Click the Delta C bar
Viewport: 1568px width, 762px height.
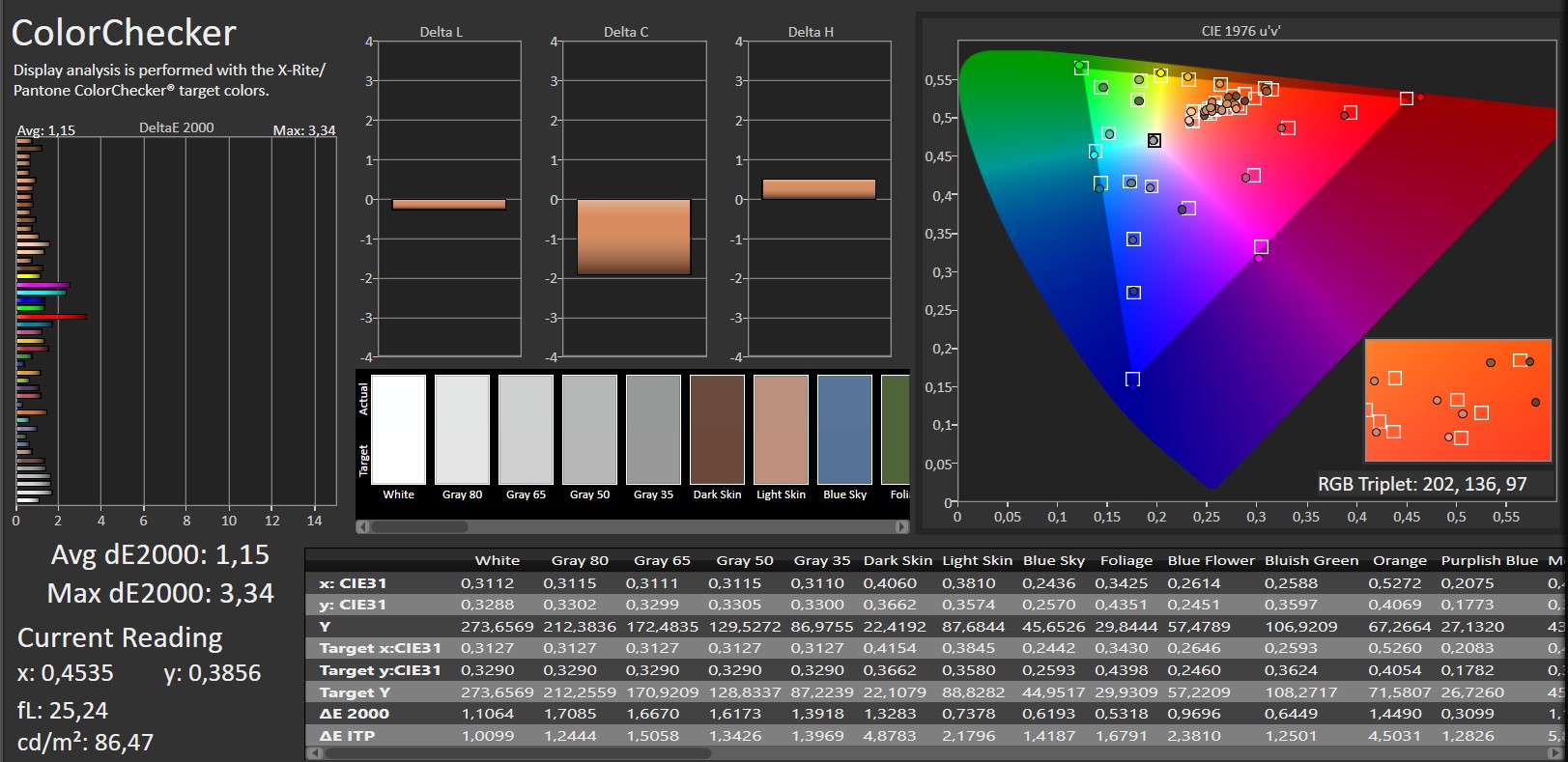click(x=634, y=237)
